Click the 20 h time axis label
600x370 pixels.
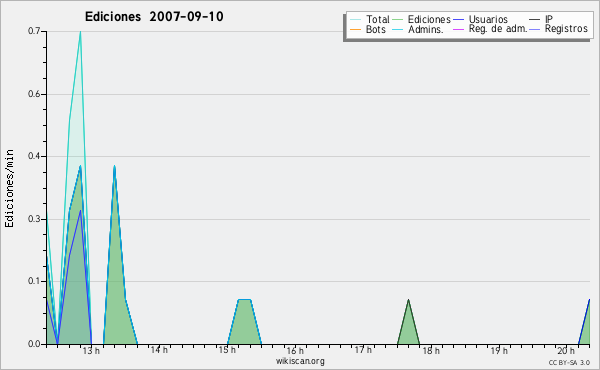click(x=566, y=350)
